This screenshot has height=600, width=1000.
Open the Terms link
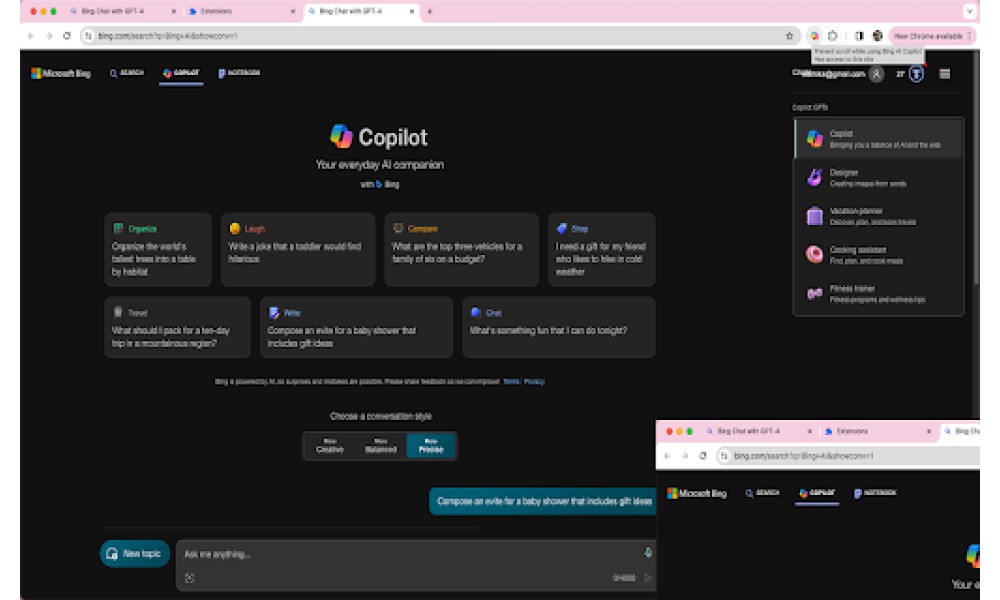point(511,381)
